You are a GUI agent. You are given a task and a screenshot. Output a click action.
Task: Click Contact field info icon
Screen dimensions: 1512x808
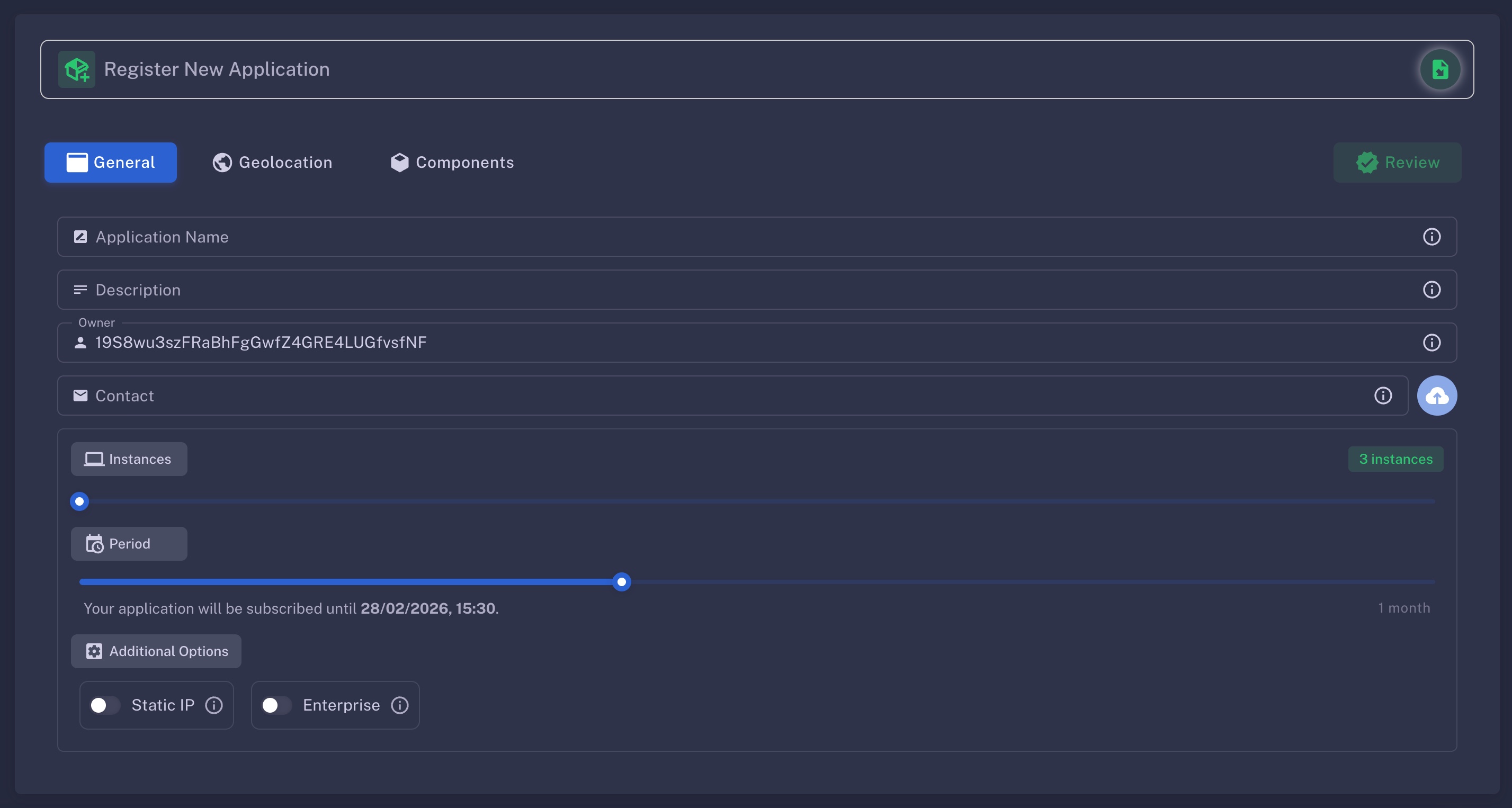pos(1383,396)
